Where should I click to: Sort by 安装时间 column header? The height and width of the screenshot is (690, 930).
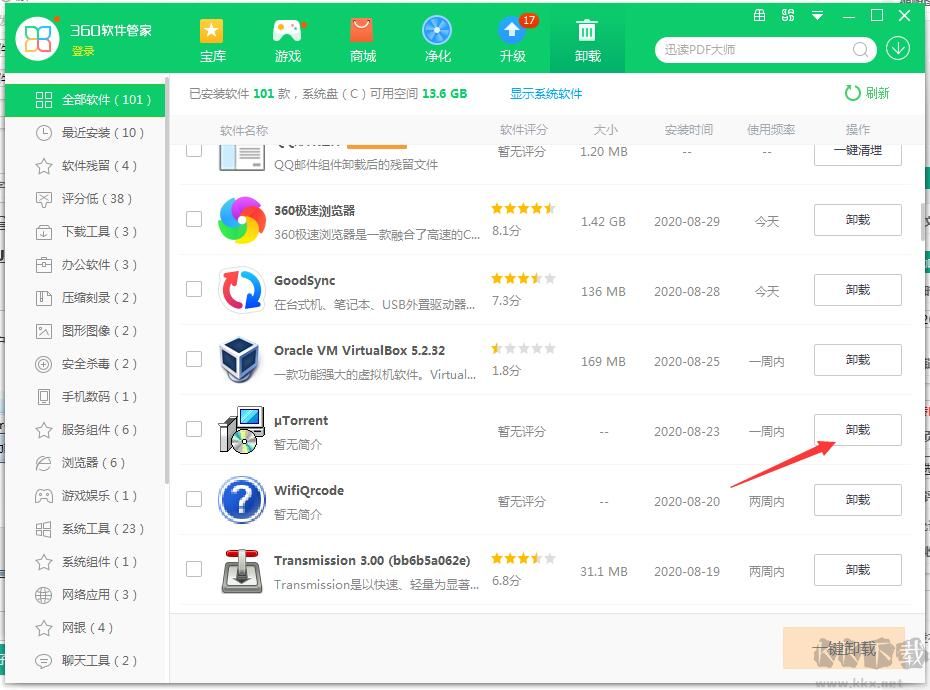point(688,130)
